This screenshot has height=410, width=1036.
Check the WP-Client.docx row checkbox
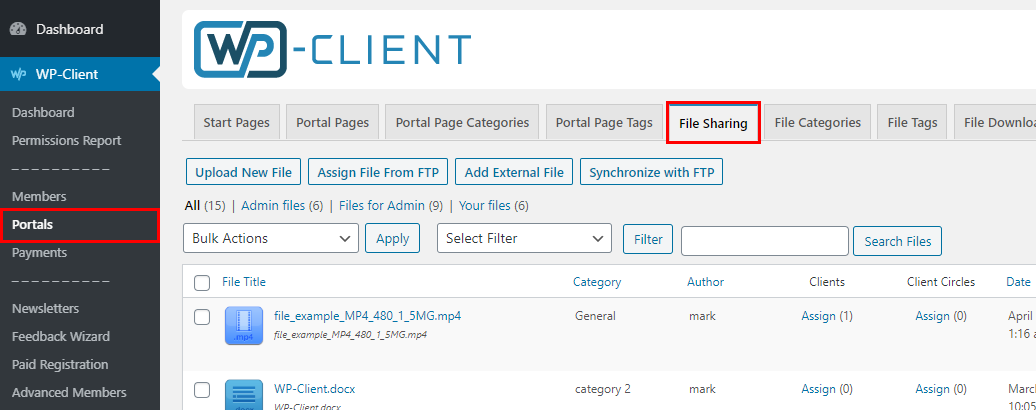[x=202, y=390]
